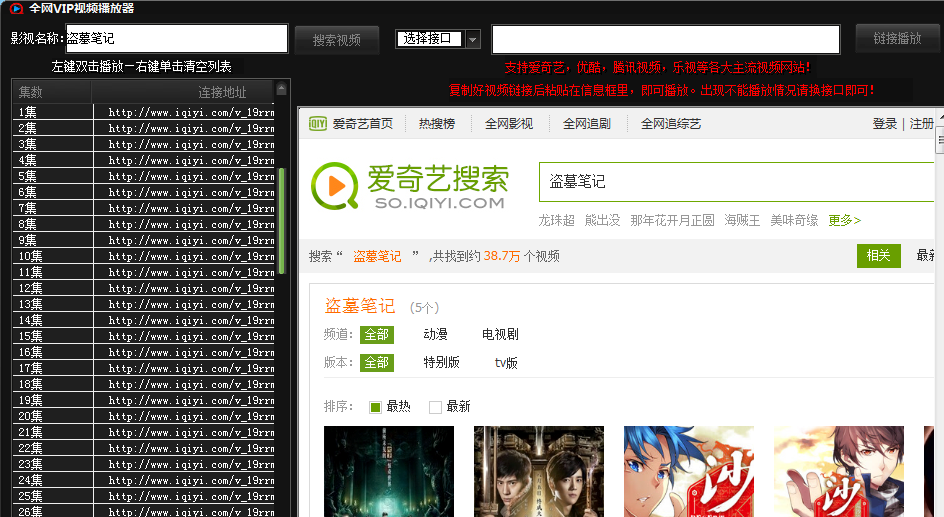This screenshot has height=517, width=944.
Task: Click the 搜索视频 button
Action: click(337, 40)
